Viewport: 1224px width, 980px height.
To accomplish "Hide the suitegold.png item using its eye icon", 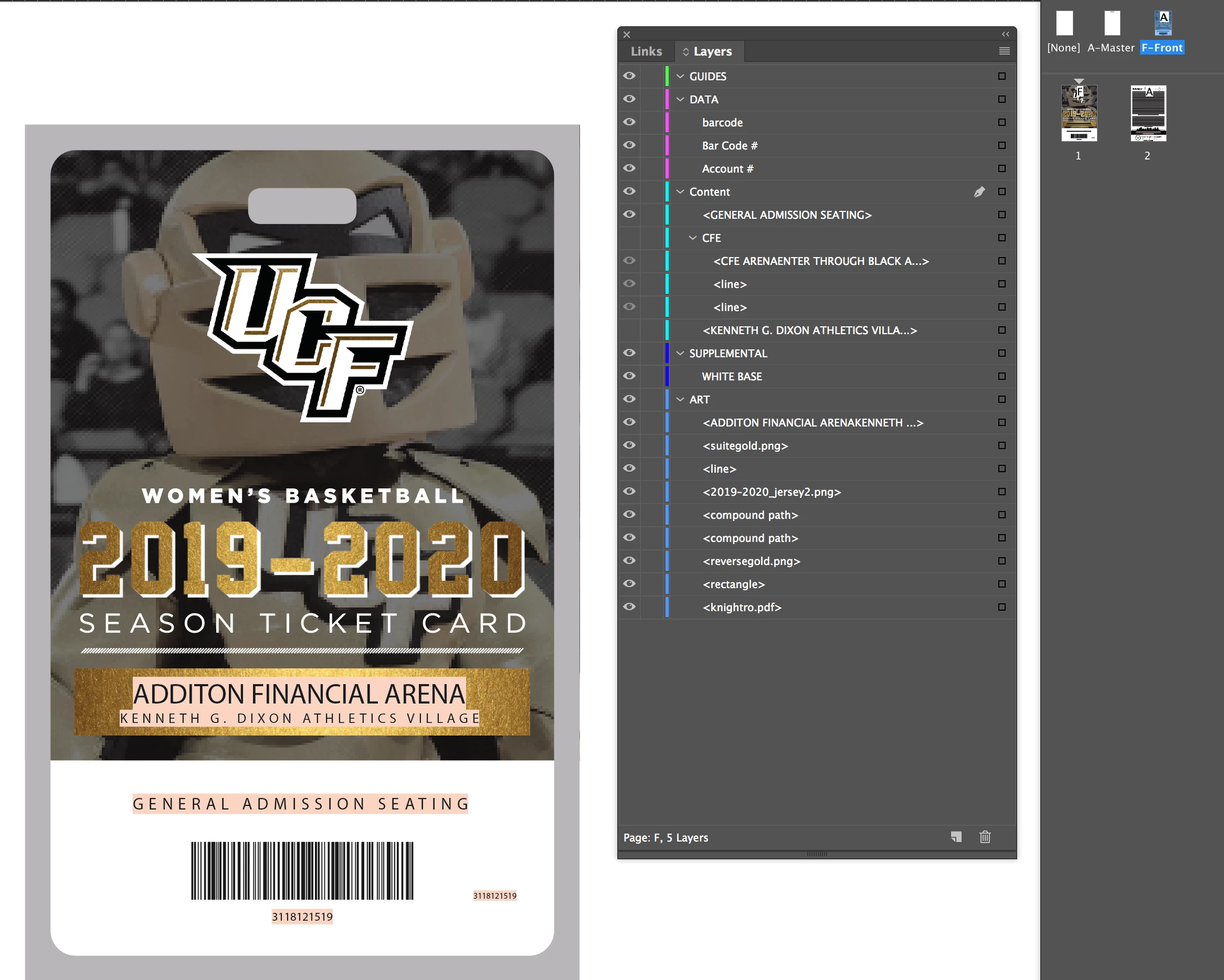I will [x=629, y=445].
